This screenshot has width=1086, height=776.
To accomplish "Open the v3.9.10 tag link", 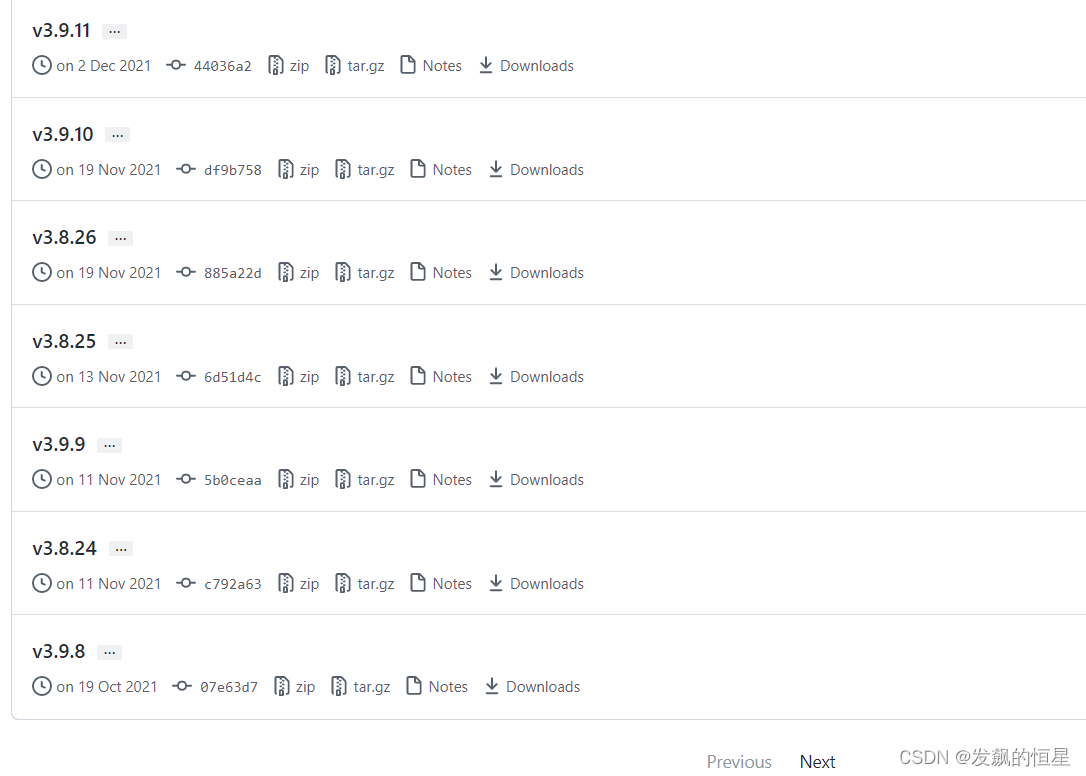I will [63, 134].
